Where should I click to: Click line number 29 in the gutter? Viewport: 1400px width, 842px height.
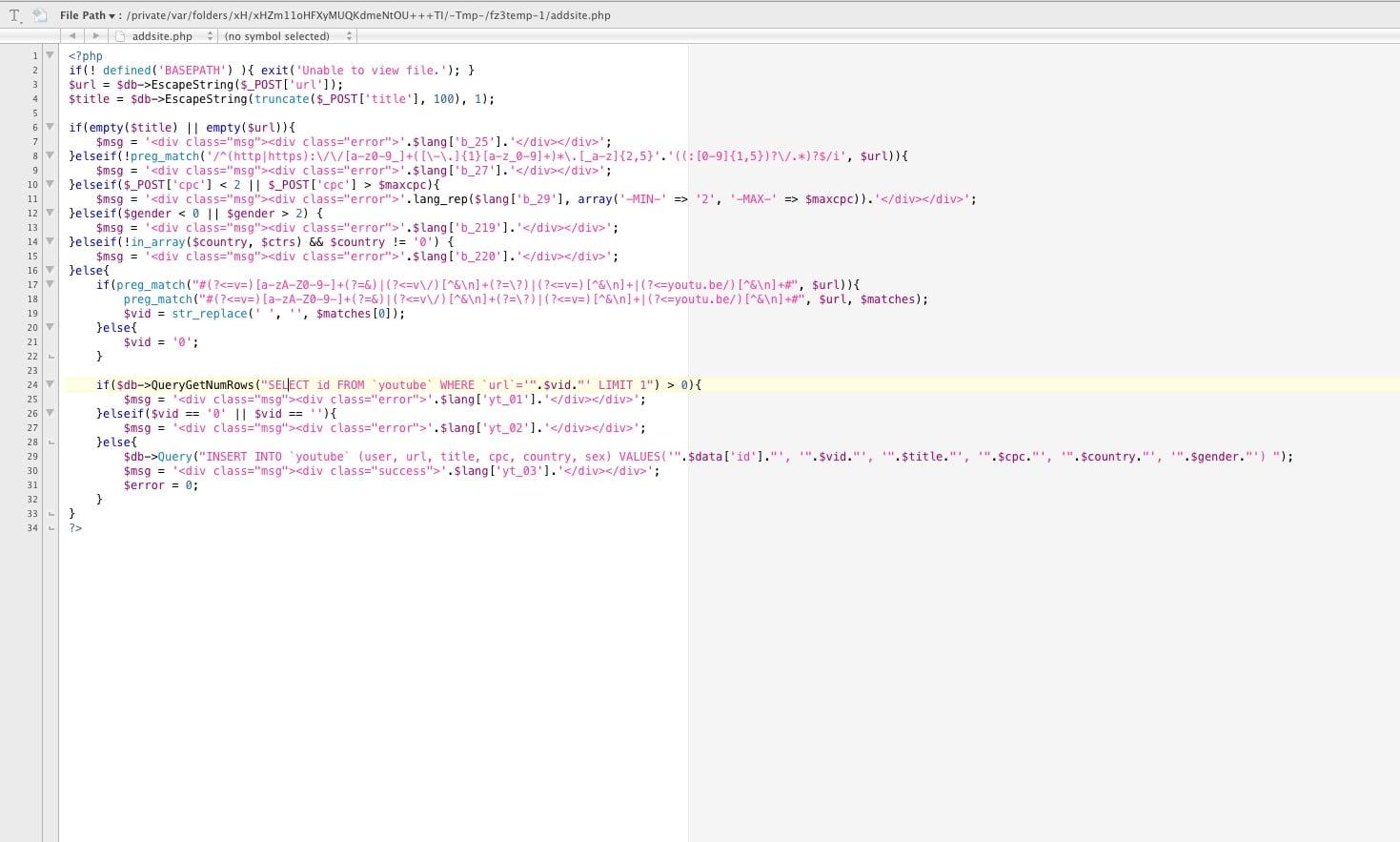point(32,457)
